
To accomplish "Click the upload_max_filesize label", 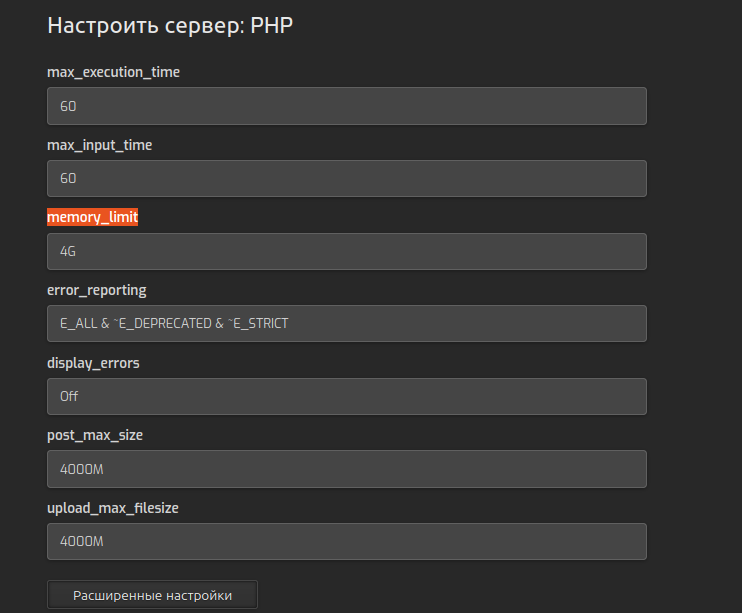I will tap(113, 508).
